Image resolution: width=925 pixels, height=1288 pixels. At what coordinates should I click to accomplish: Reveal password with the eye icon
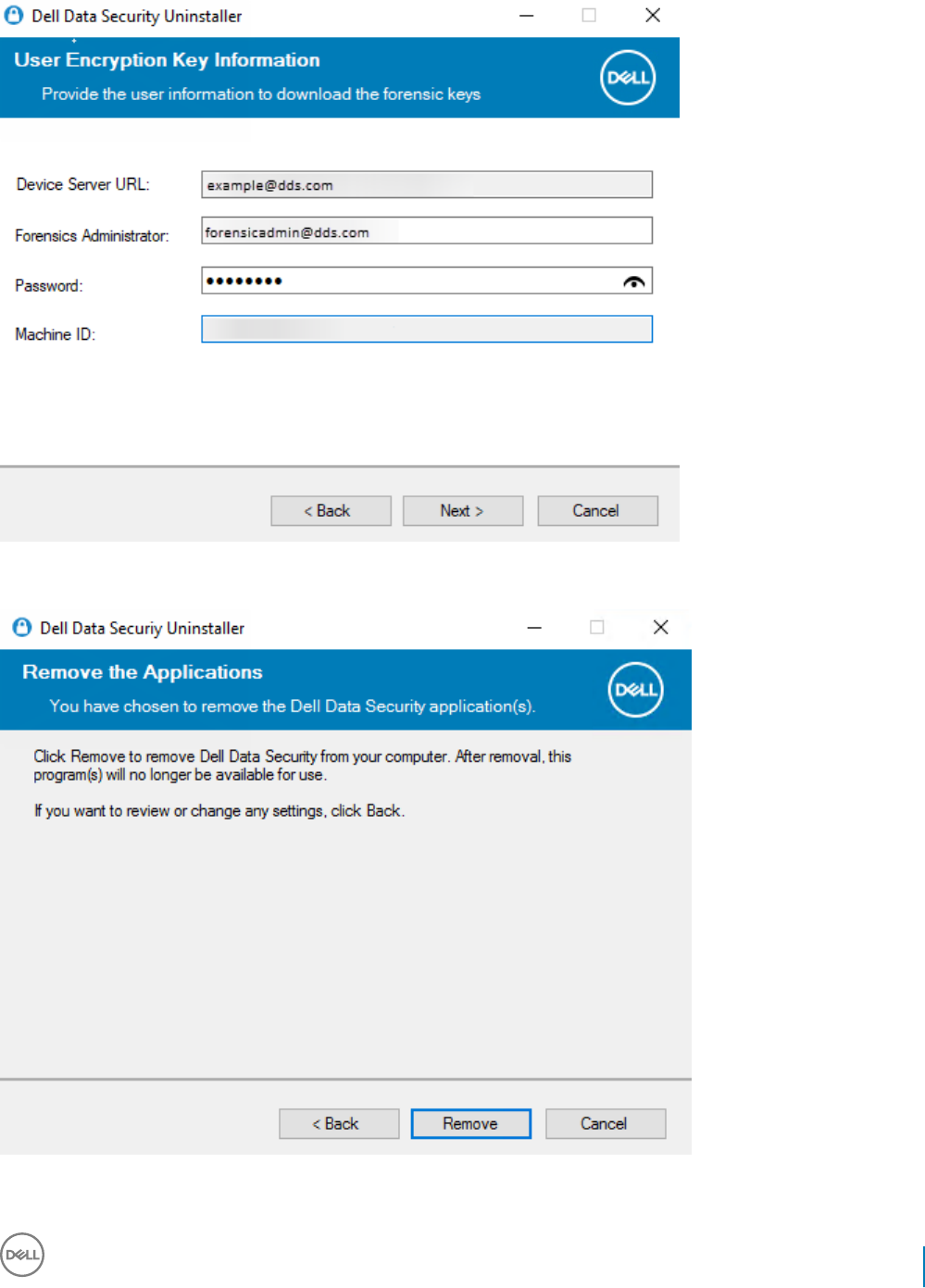pyautogui.click(x=634, y=281)
